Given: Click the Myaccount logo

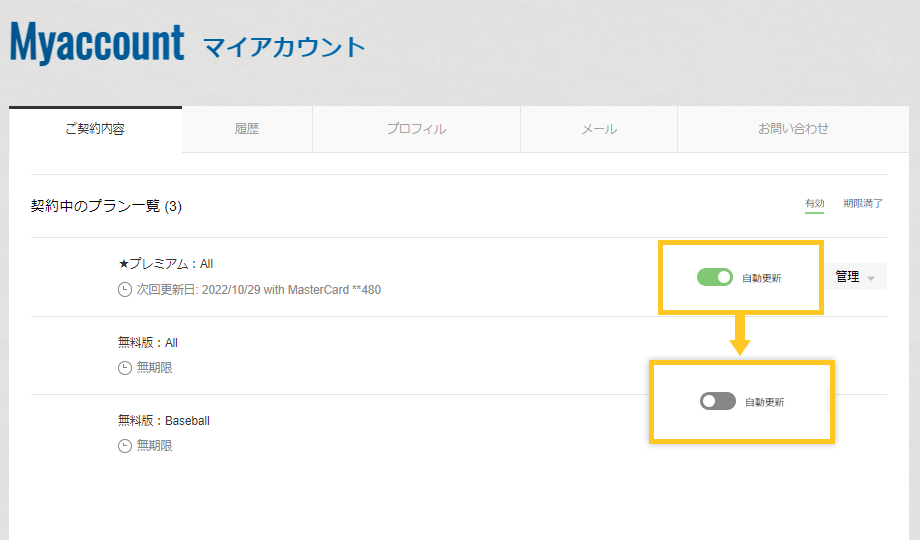Looking at the screenshot, I should 97,44.
